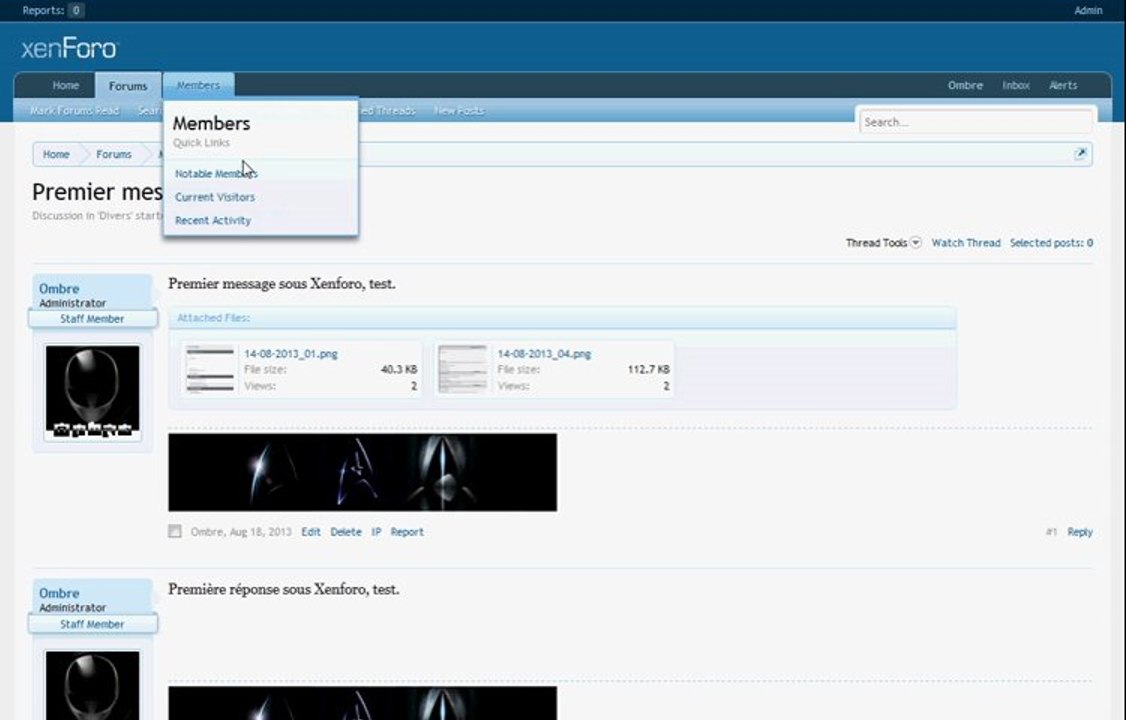The height and width of the screenshot is (720, 1126).
Task: Open the Admin link at top right
Action: pyautogui.click(x=1088, y=10)
